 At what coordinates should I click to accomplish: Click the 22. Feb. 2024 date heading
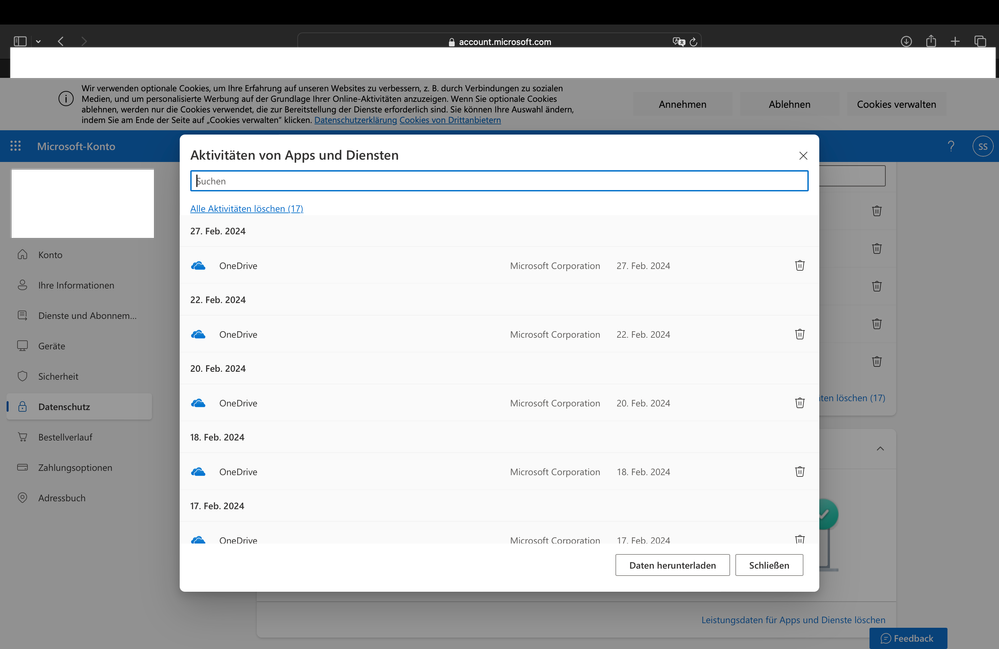coord(218,300)
